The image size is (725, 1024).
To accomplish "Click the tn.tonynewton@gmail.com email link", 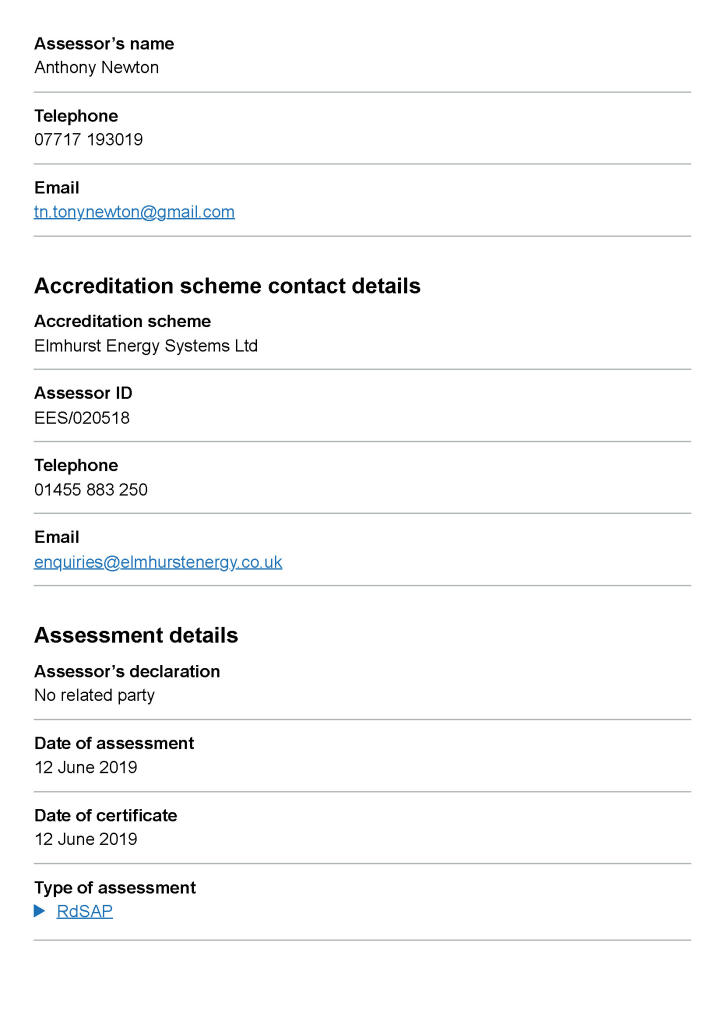I will [134, 212].
